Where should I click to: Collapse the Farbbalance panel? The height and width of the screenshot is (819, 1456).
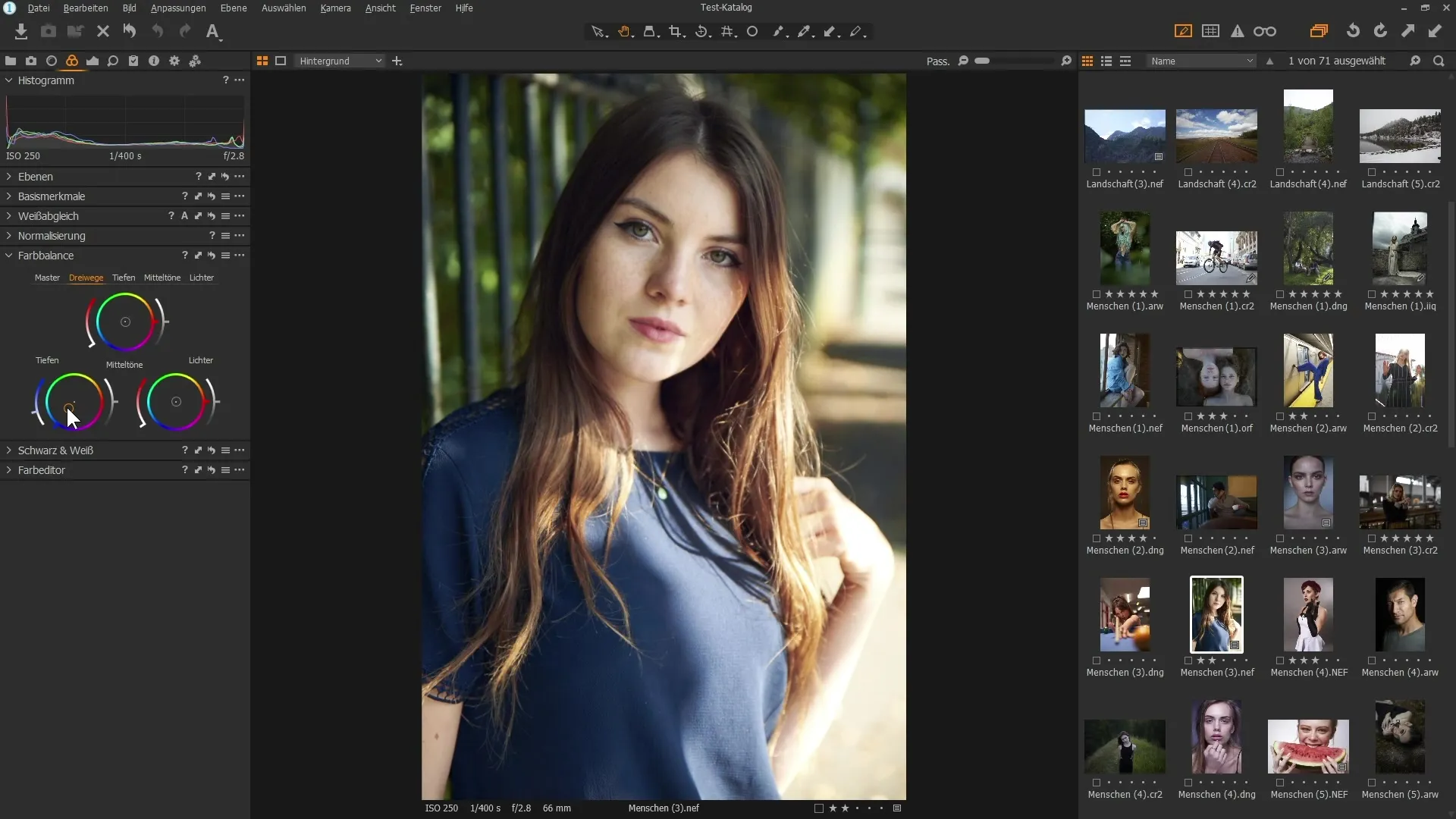coord(9,256)
